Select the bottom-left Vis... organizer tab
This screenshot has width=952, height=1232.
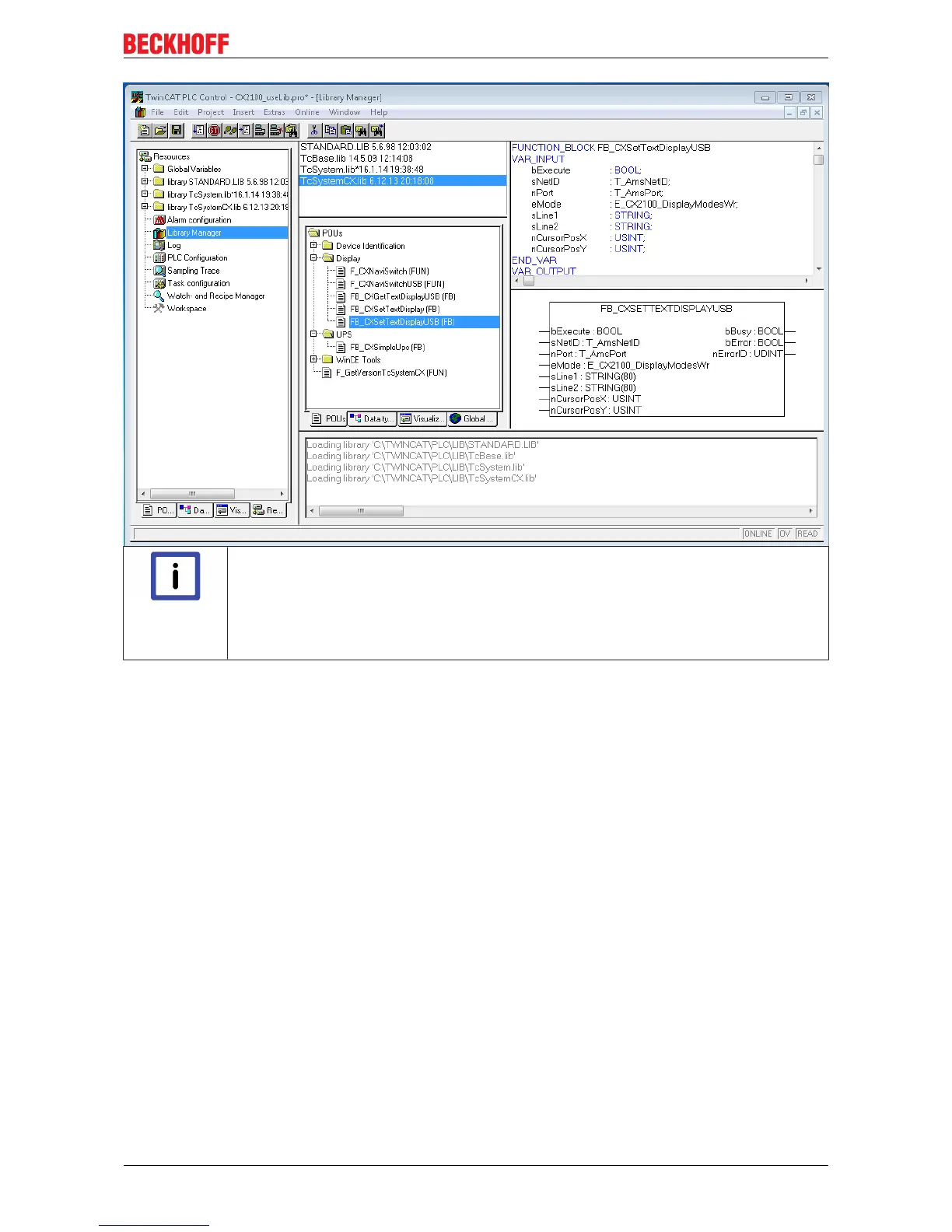[232, 511]
